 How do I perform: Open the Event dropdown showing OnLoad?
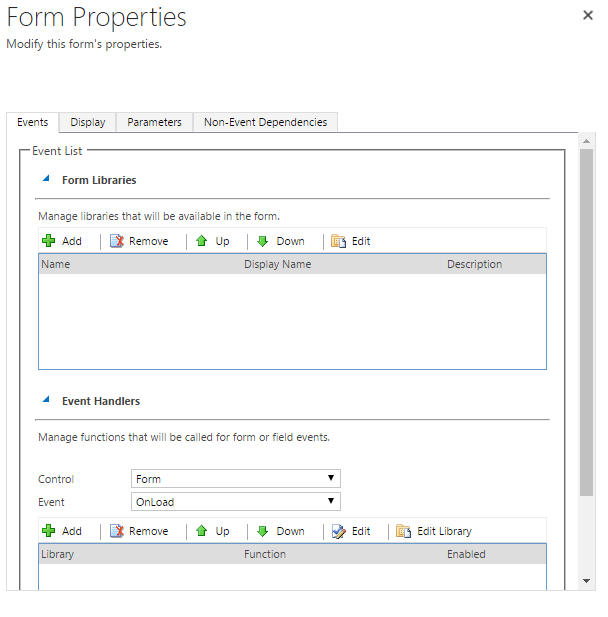236,502
